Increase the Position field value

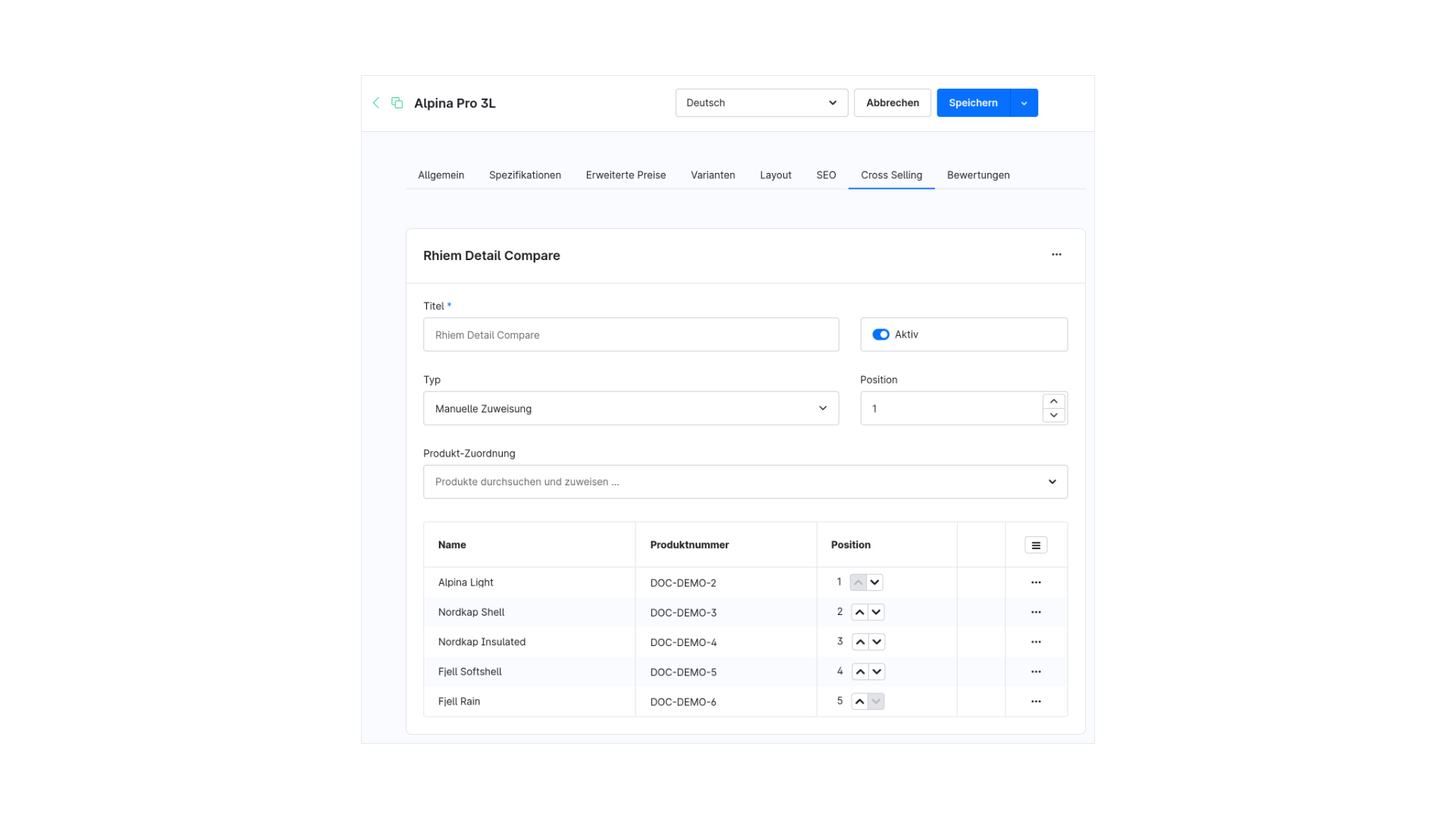(x=1053, y=401)
